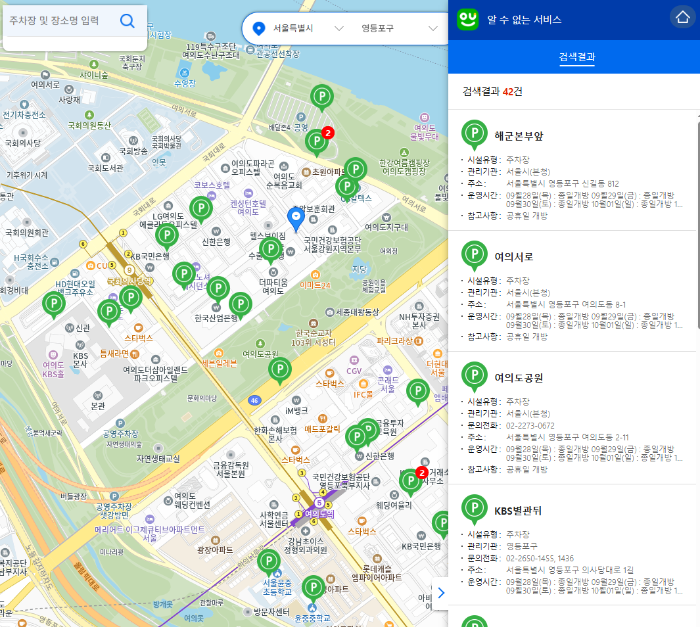This screenshot has height=627, width=700.
Task: Select the blue current-location map pin
Action: click(296, 218)
